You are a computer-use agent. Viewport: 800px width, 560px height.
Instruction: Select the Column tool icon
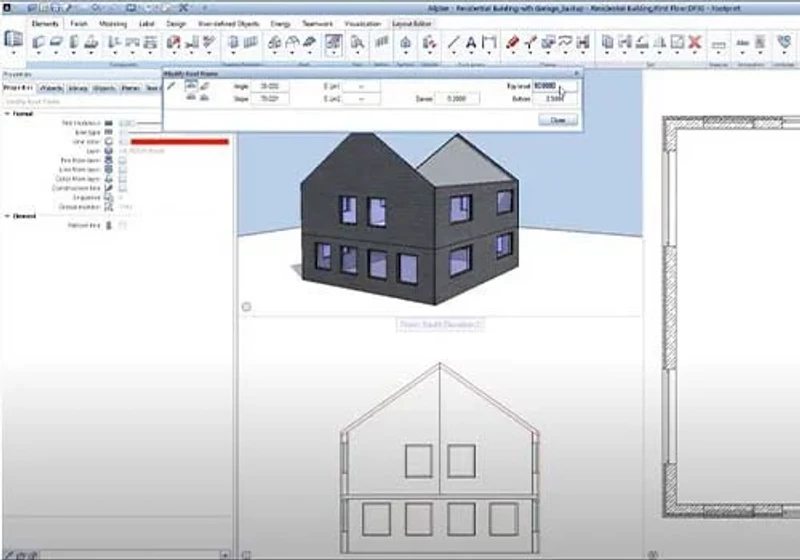(74, 41)
